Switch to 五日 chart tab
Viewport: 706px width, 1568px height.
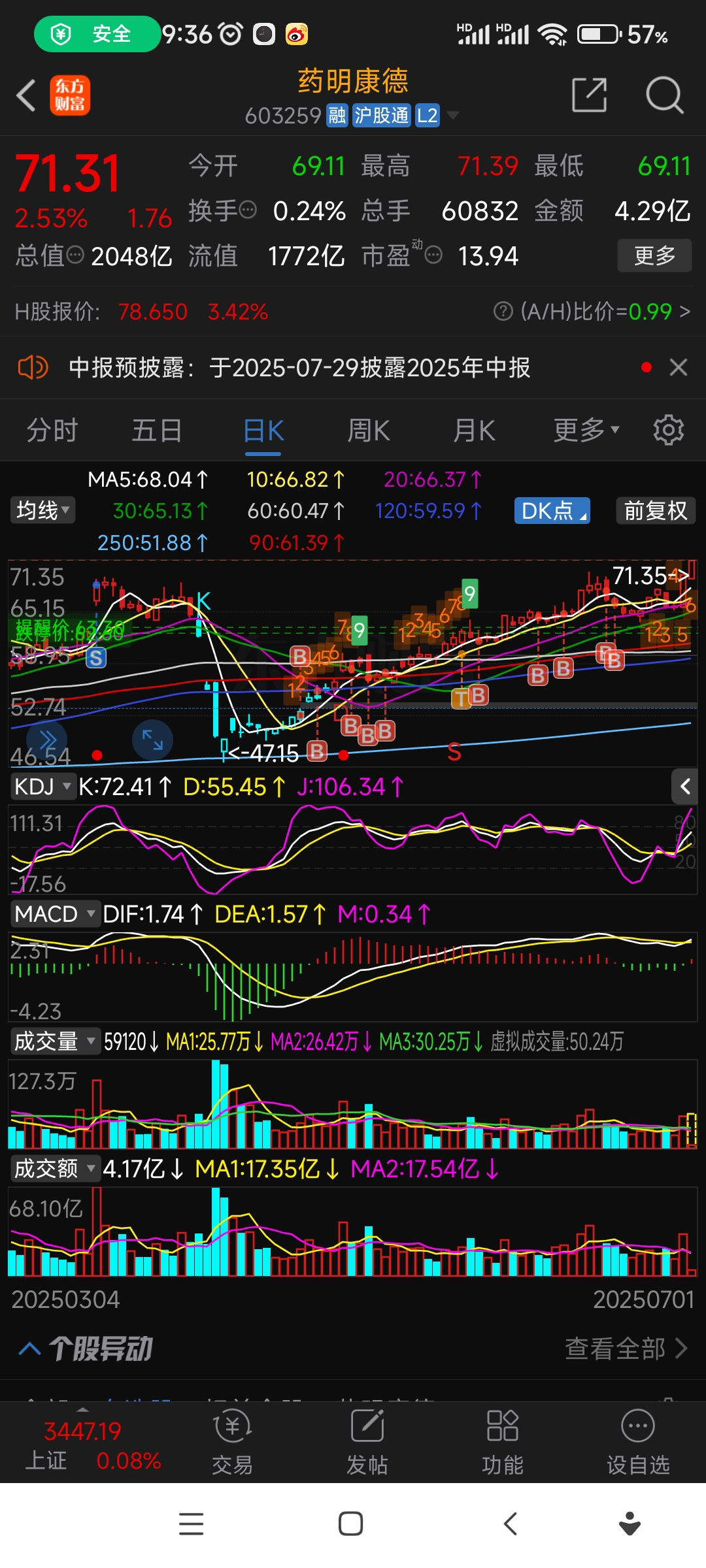157,431
